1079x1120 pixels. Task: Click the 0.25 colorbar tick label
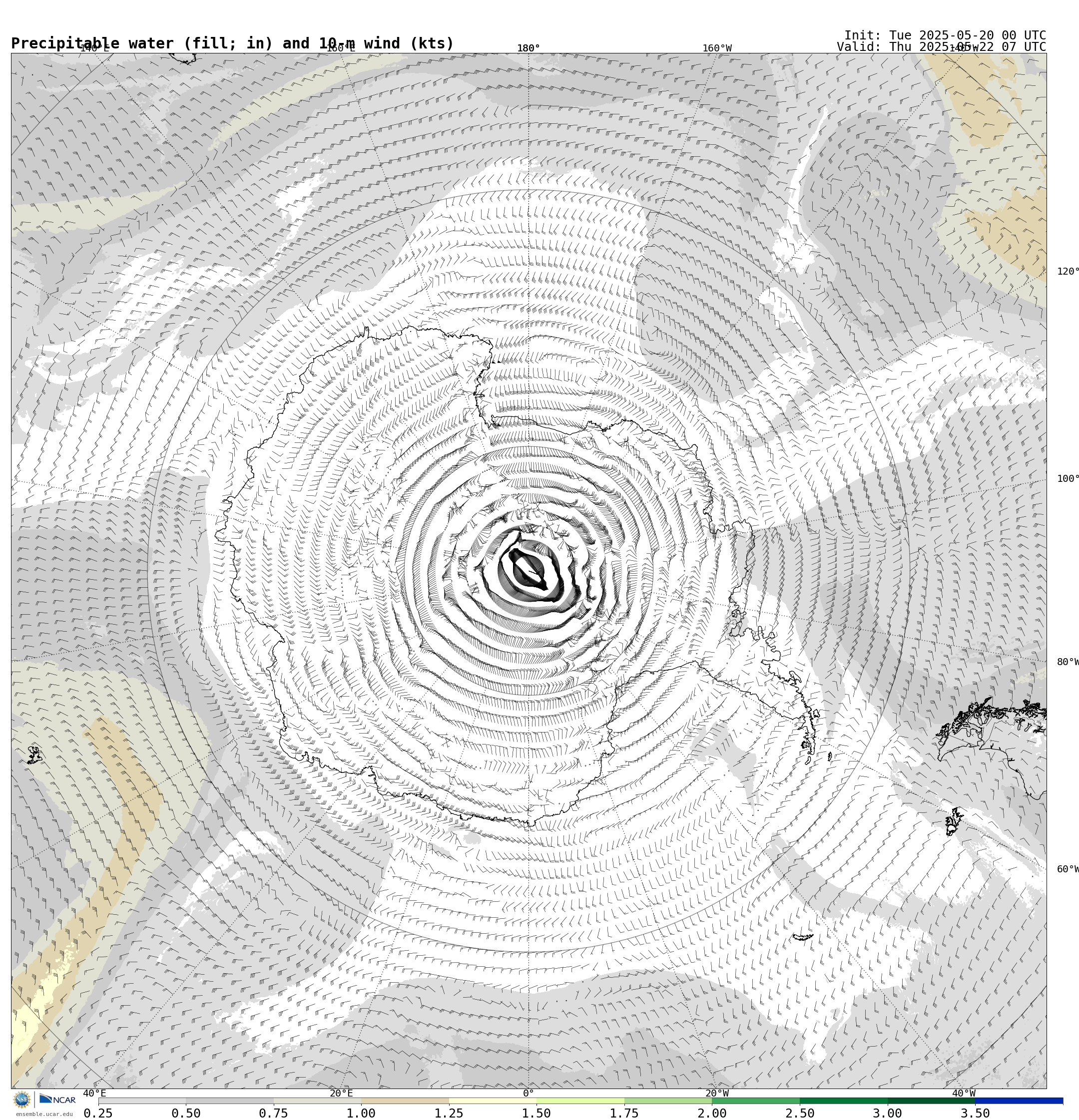click(x=98, y=1113)
